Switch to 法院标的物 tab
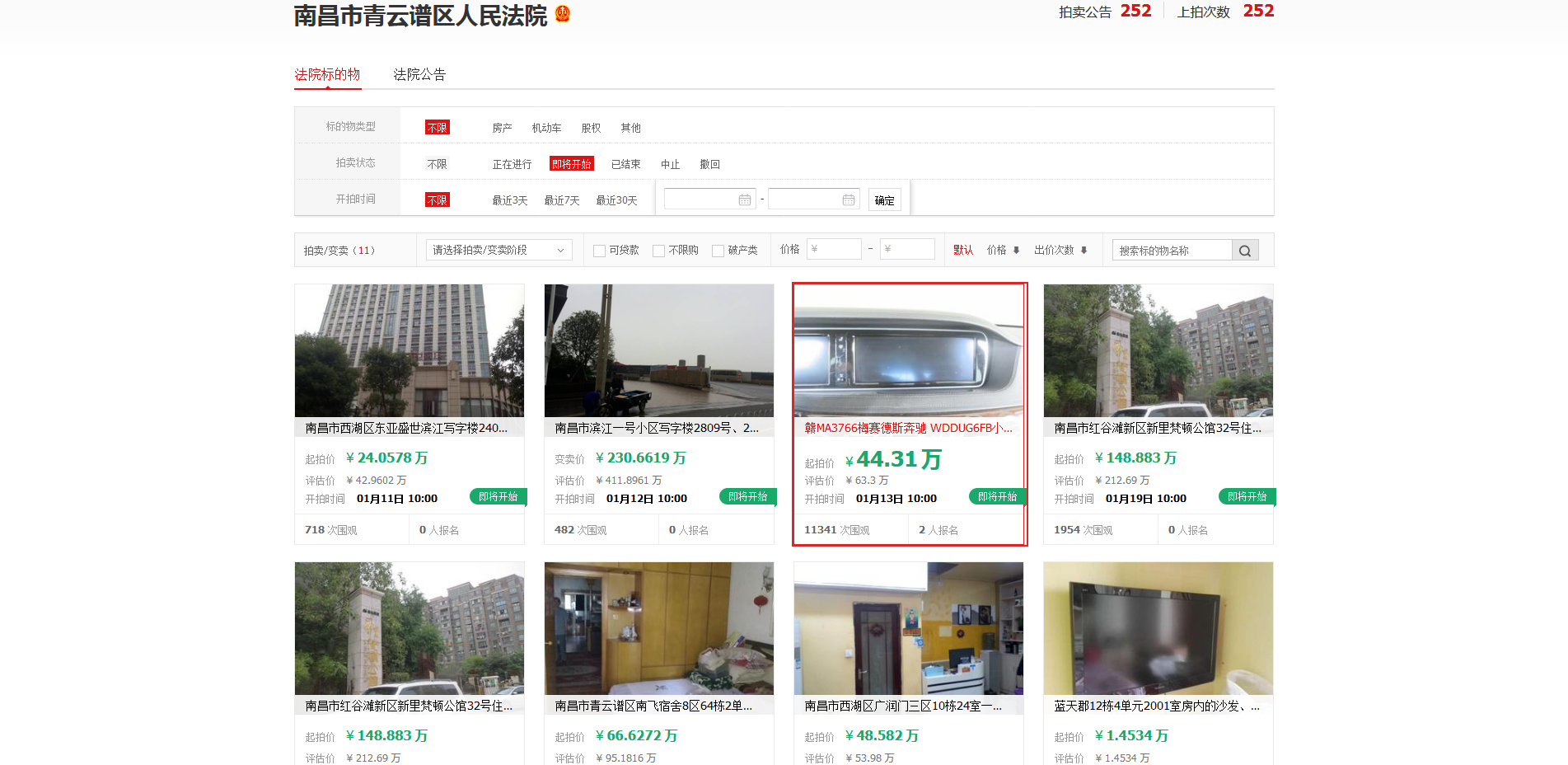 (x=327, y=74)
